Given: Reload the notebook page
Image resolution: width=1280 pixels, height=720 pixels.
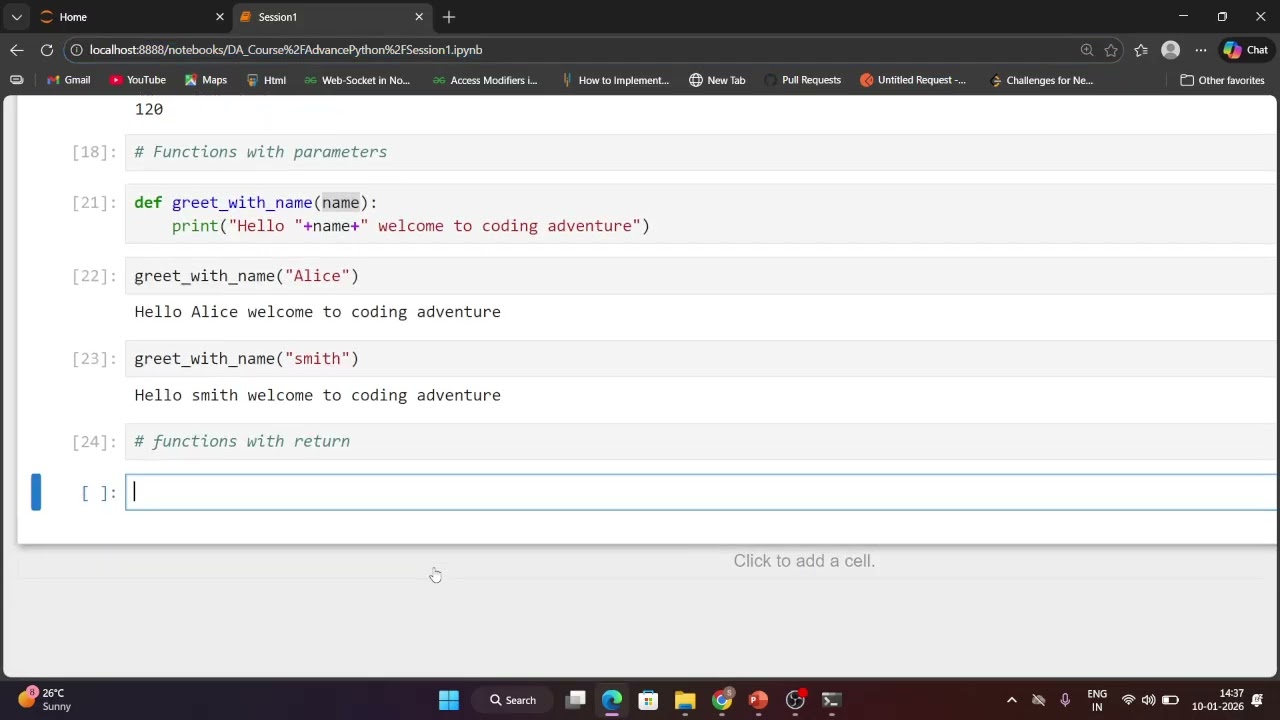Looking at the screenshot, I should 47,50.
